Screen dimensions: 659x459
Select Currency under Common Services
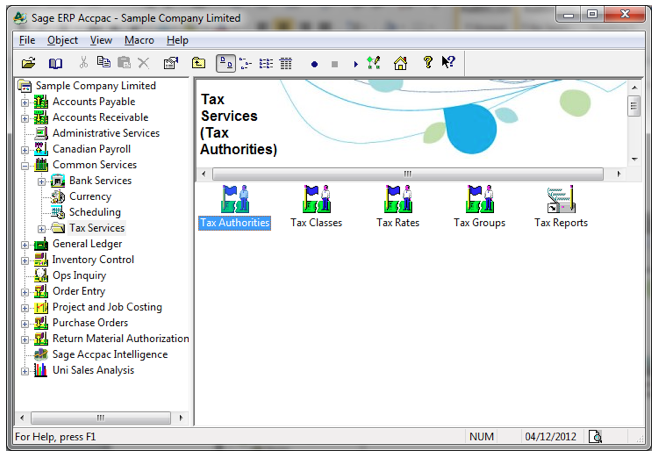pos(90,196)
